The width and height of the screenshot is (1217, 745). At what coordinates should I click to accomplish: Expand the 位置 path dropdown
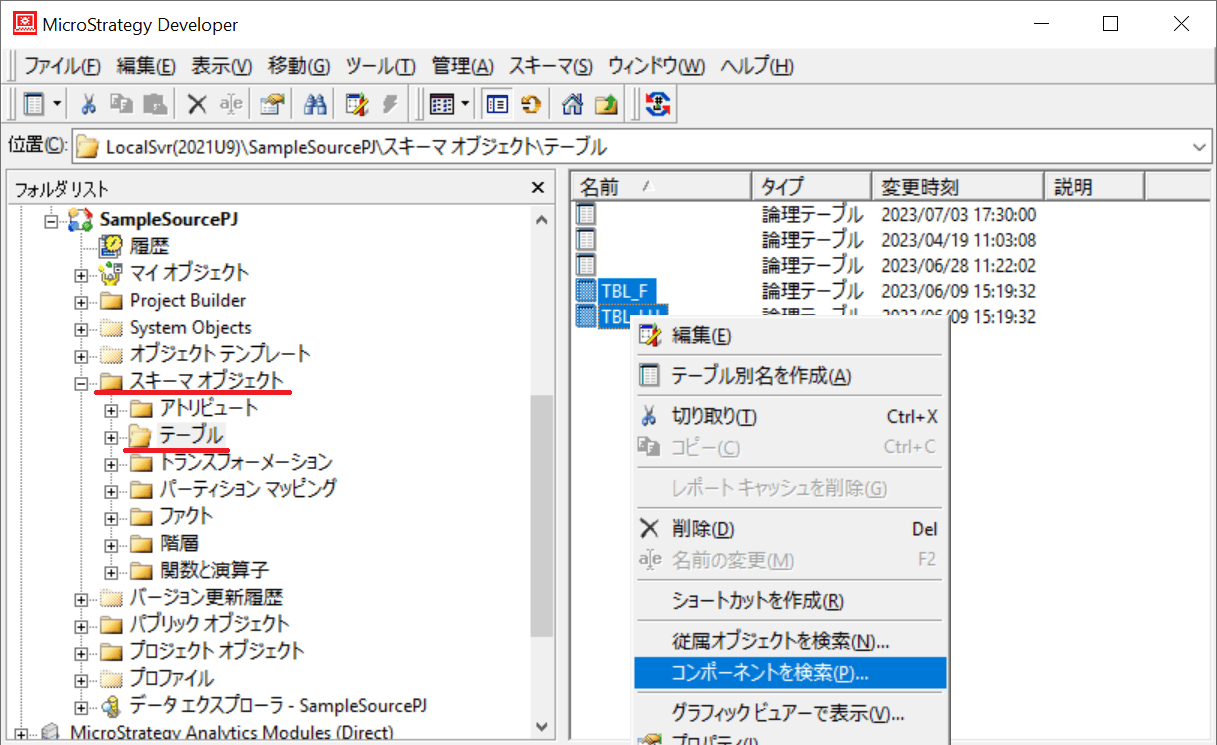pos(1199,147)
